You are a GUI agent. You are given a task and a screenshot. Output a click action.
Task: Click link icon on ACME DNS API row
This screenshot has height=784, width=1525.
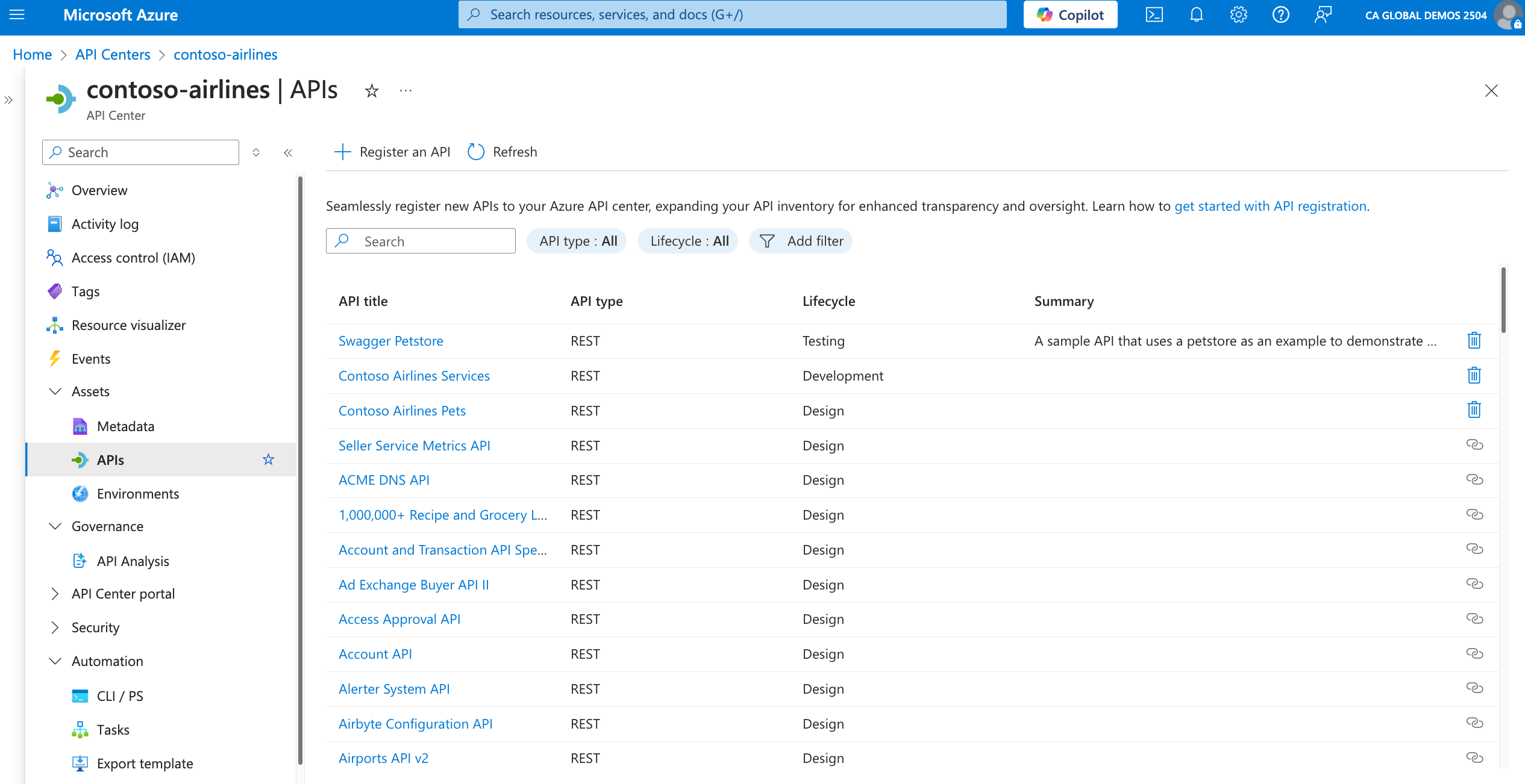coord(1474,479)
